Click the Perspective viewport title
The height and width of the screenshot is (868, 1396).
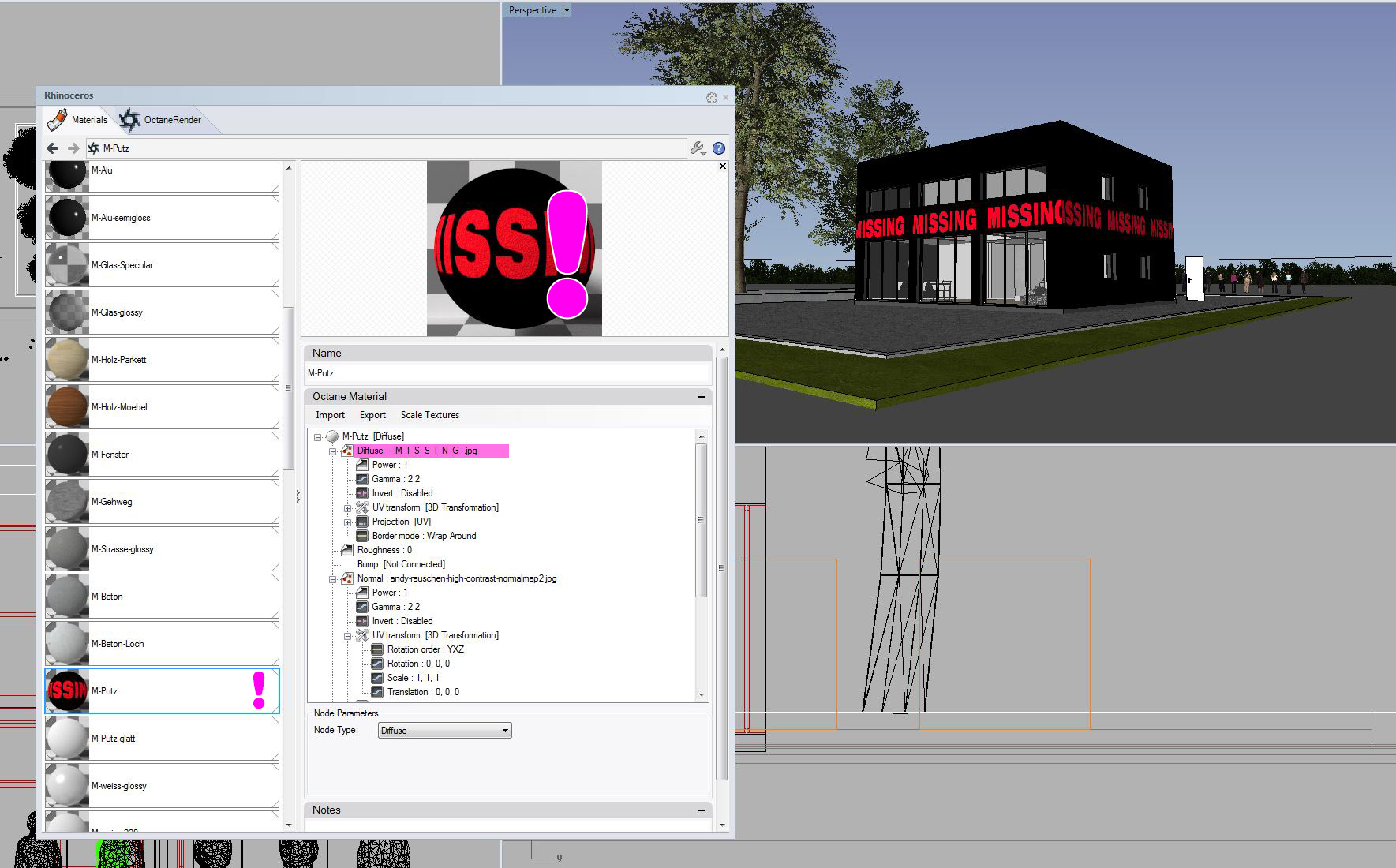pyautogui.click(x=533, y=10)
